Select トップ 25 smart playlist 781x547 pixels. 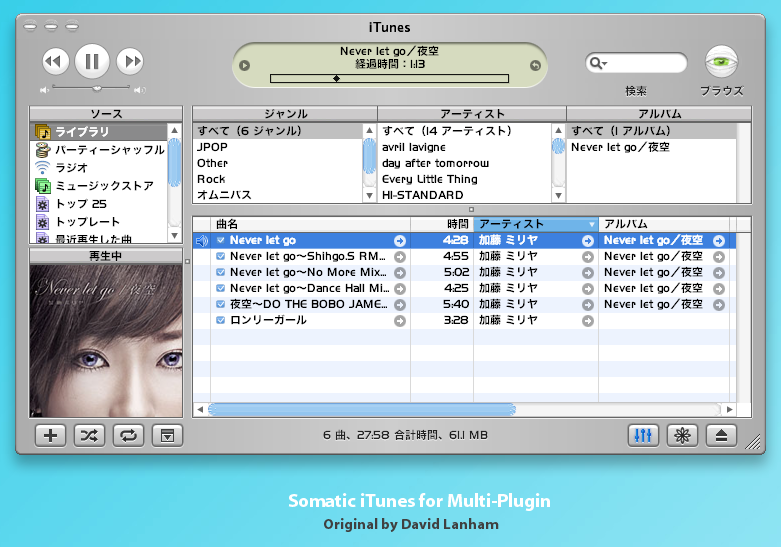point(99,204)
